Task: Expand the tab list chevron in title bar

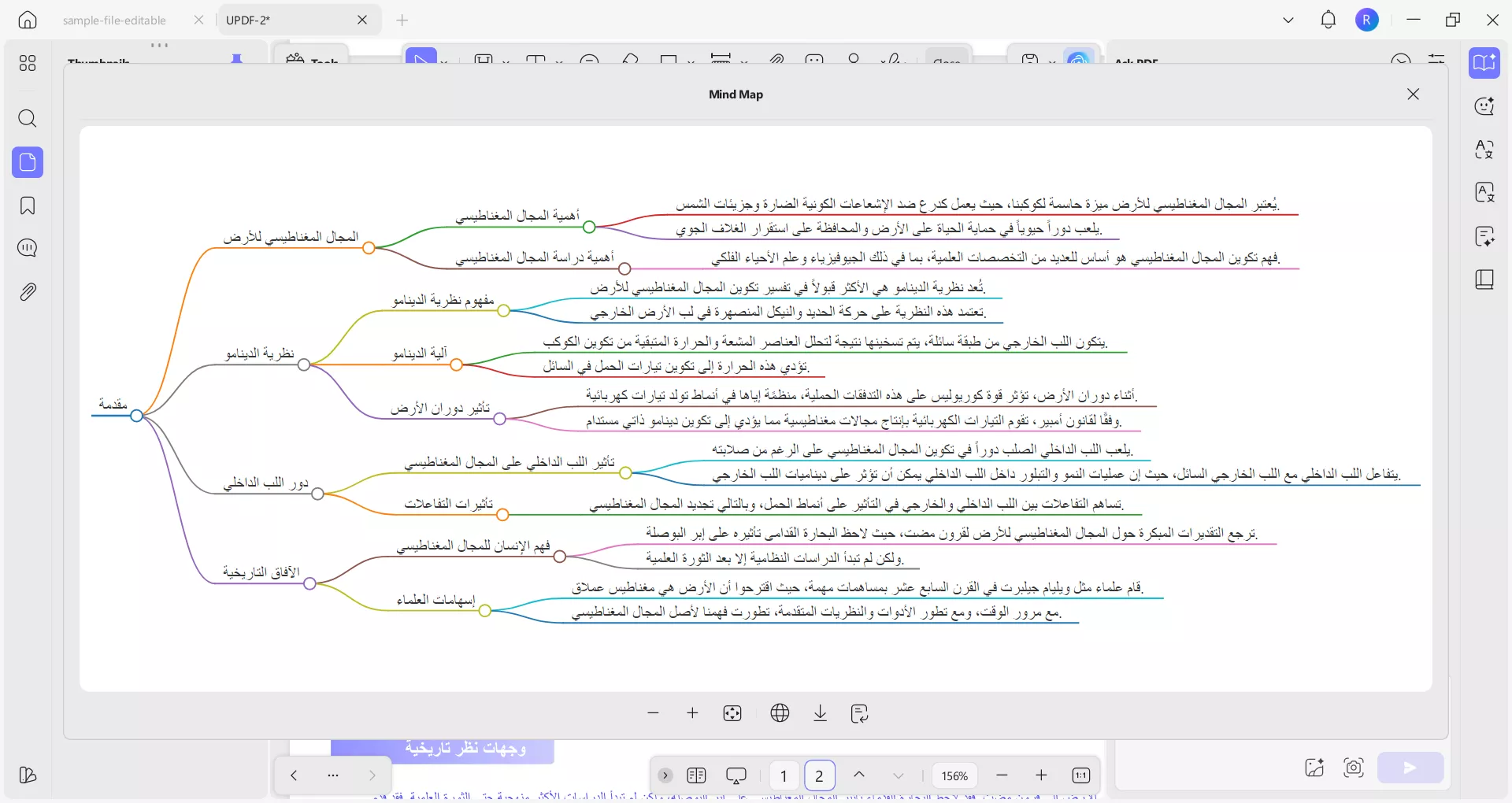Action: coord(1288,20)
